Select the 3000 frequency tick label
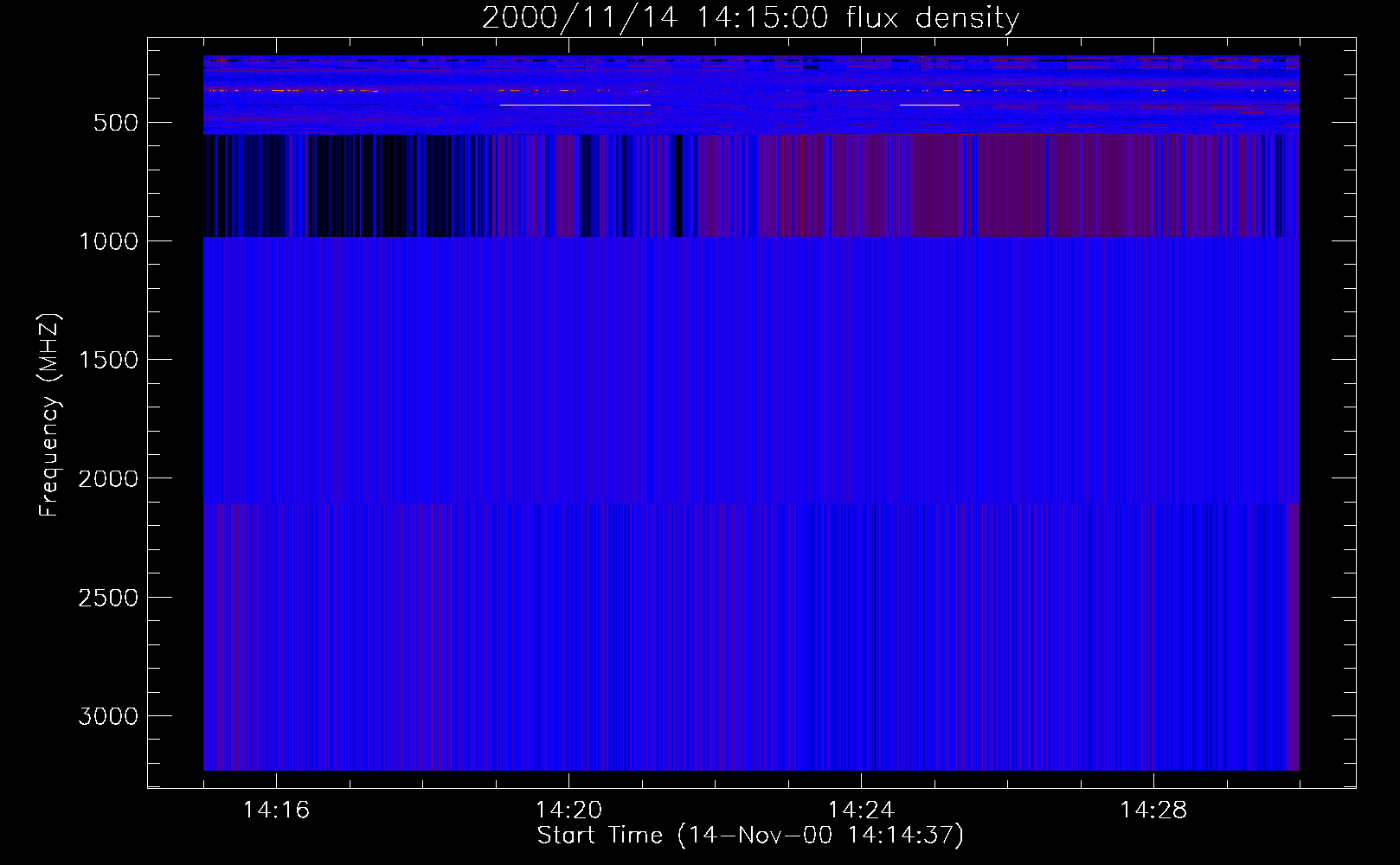The image size is (1400, 865). (x=108, y=716)
